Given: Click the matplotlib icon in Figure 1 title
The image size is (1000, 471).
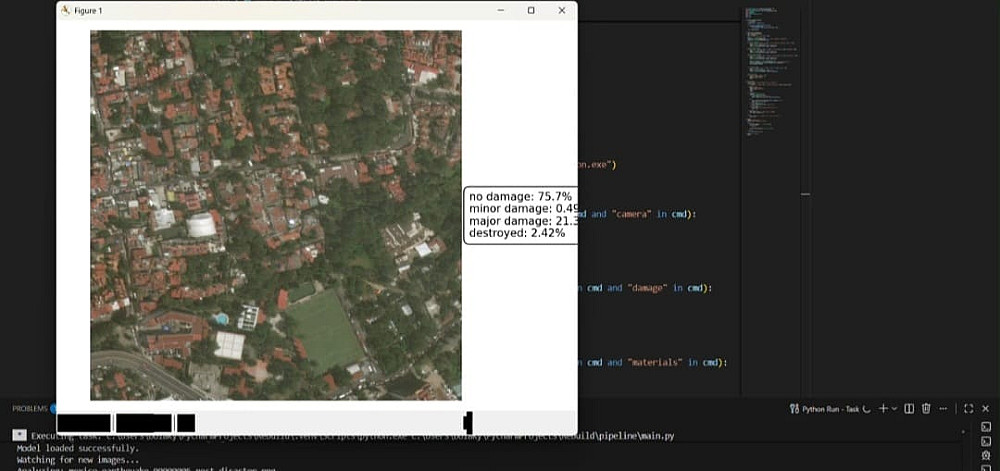Looking at the screenshot, I should point(65,11).
